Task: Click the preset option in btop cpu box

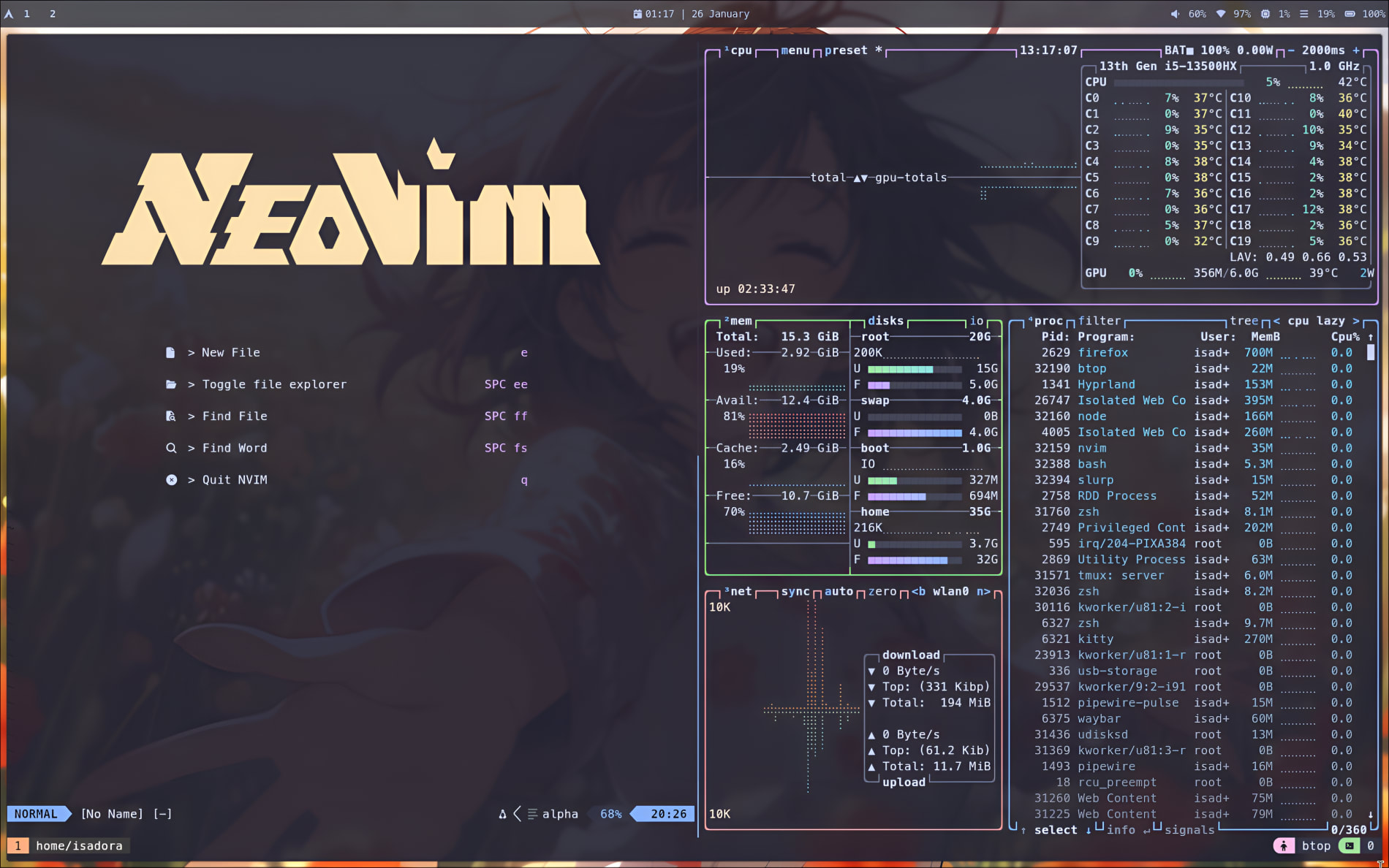Action: [853, 50]
